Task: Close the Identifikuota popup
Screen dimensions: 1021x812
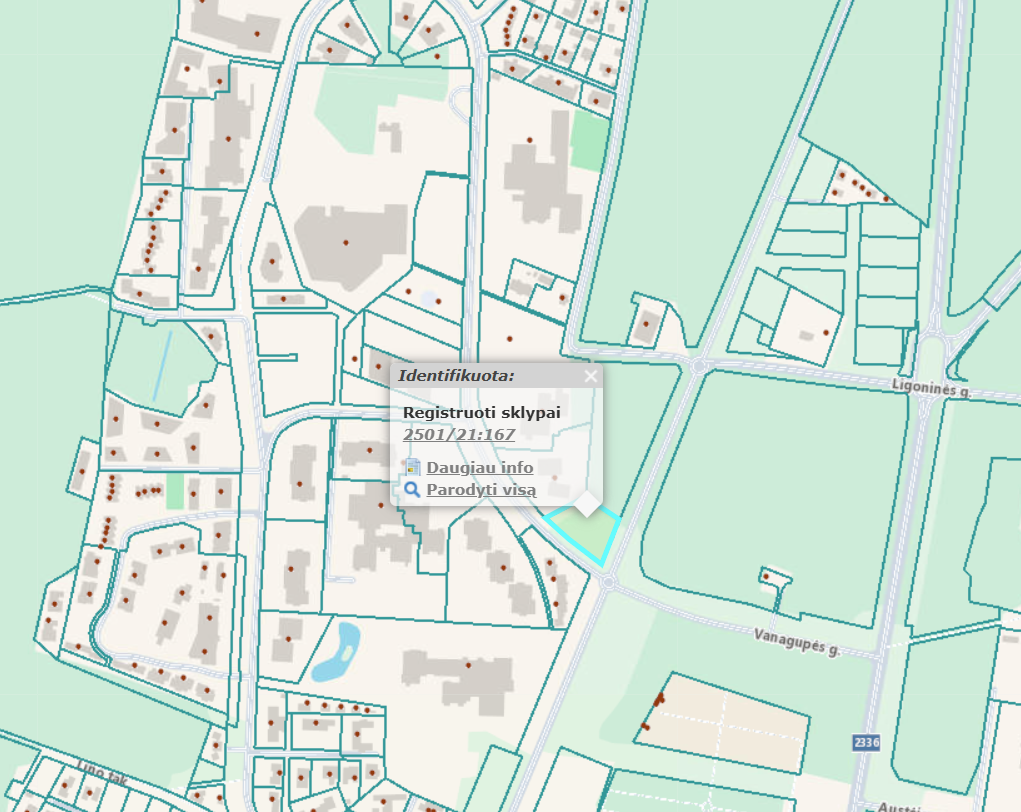Action: coord(590,376)
